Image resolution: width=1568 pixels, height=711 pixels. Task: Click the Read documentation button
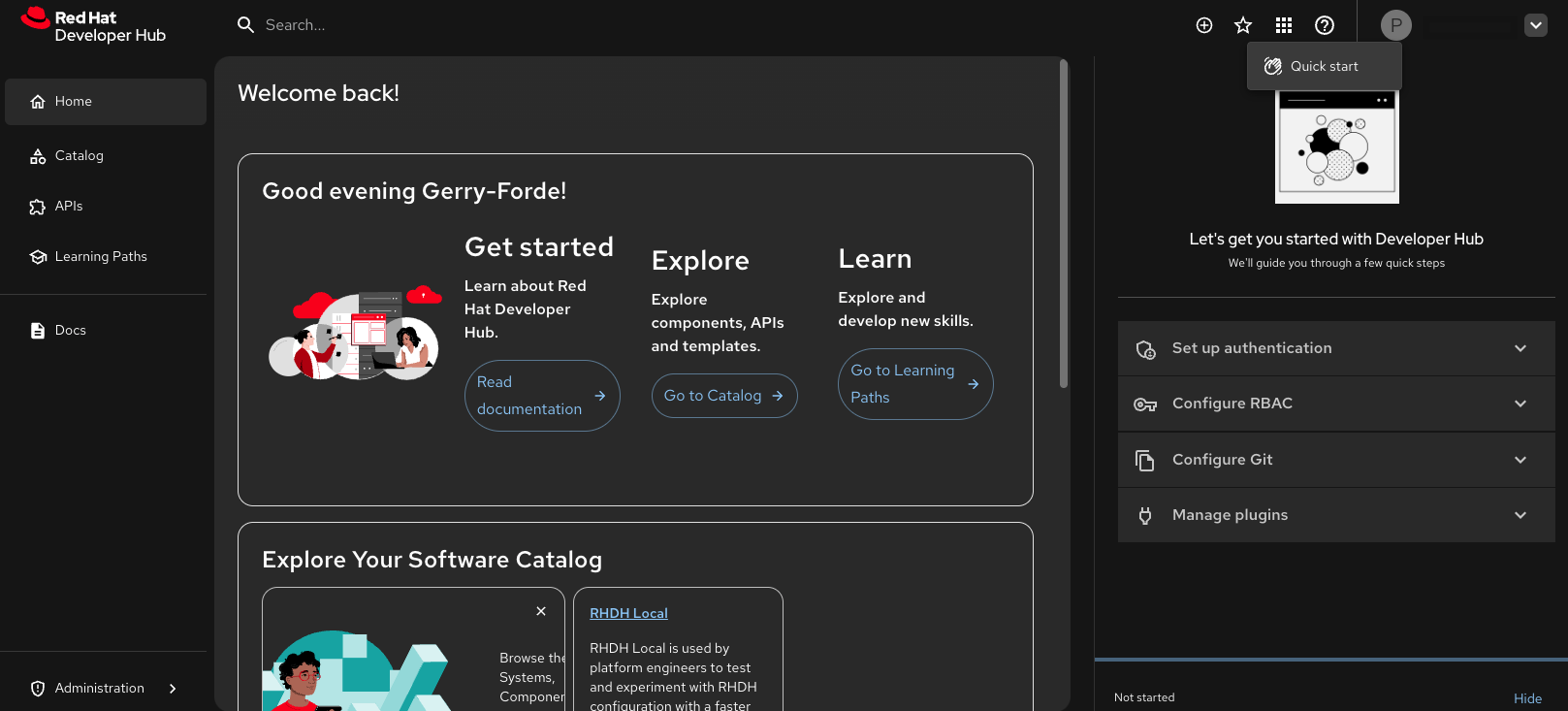541,396
